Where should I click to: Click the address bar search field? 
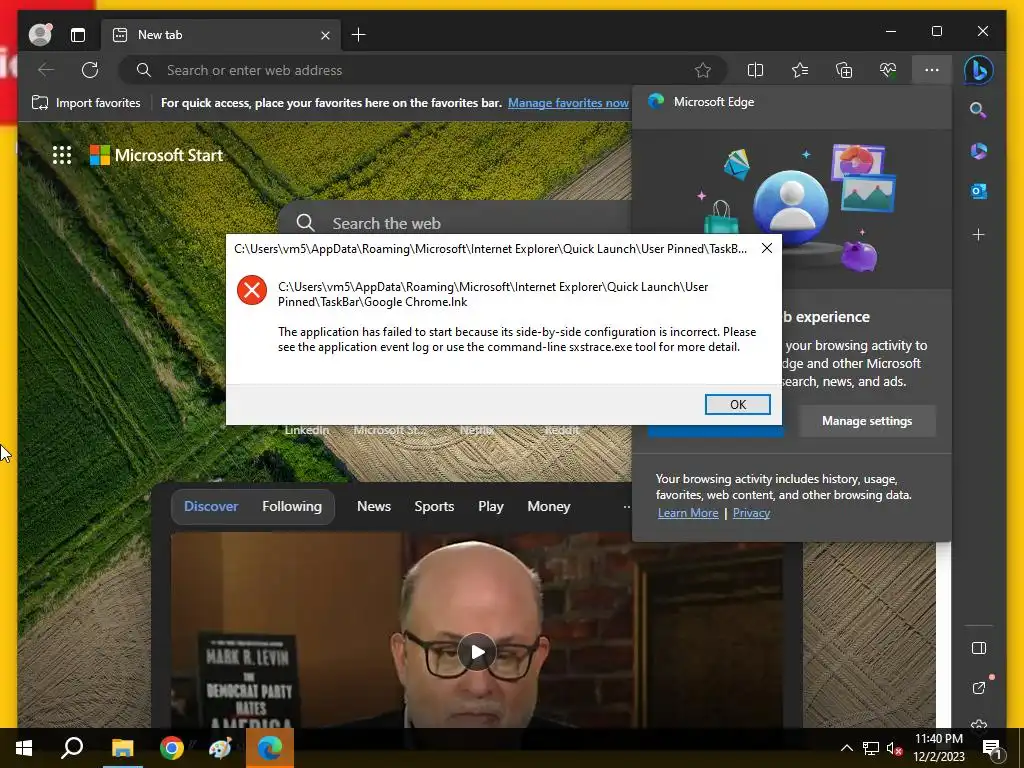424,70
